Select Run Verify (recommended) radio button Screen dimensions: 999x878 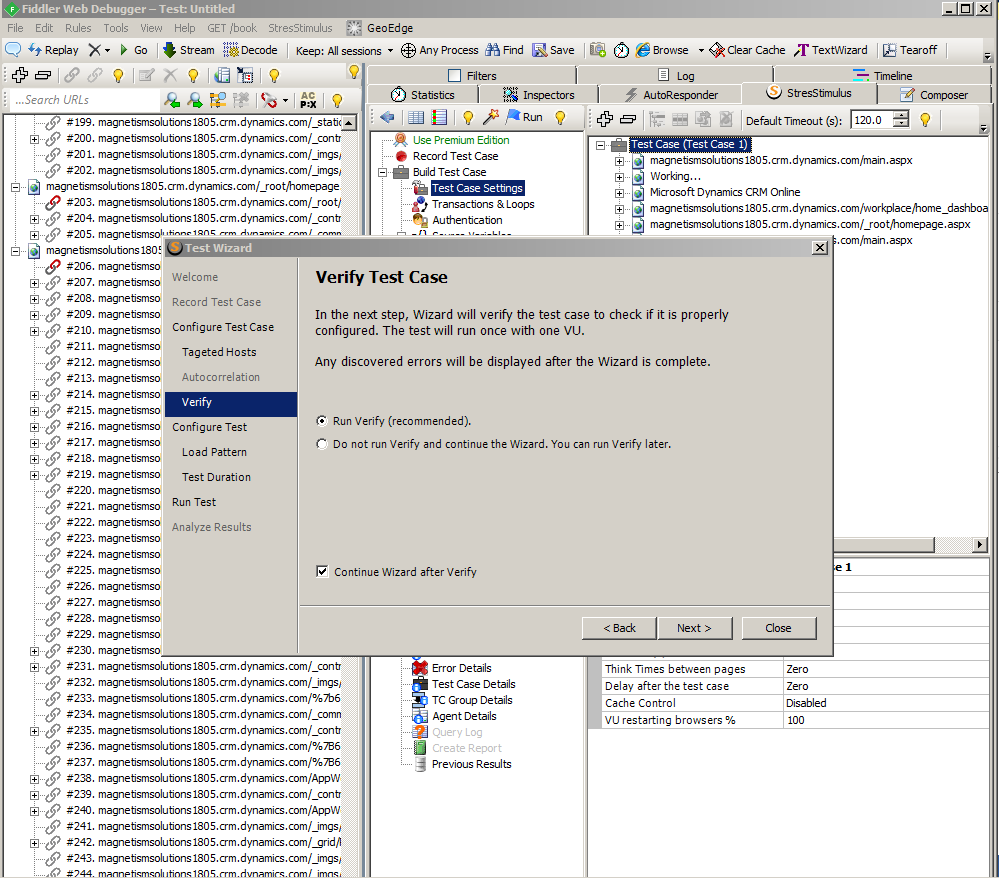coord(322,421)
